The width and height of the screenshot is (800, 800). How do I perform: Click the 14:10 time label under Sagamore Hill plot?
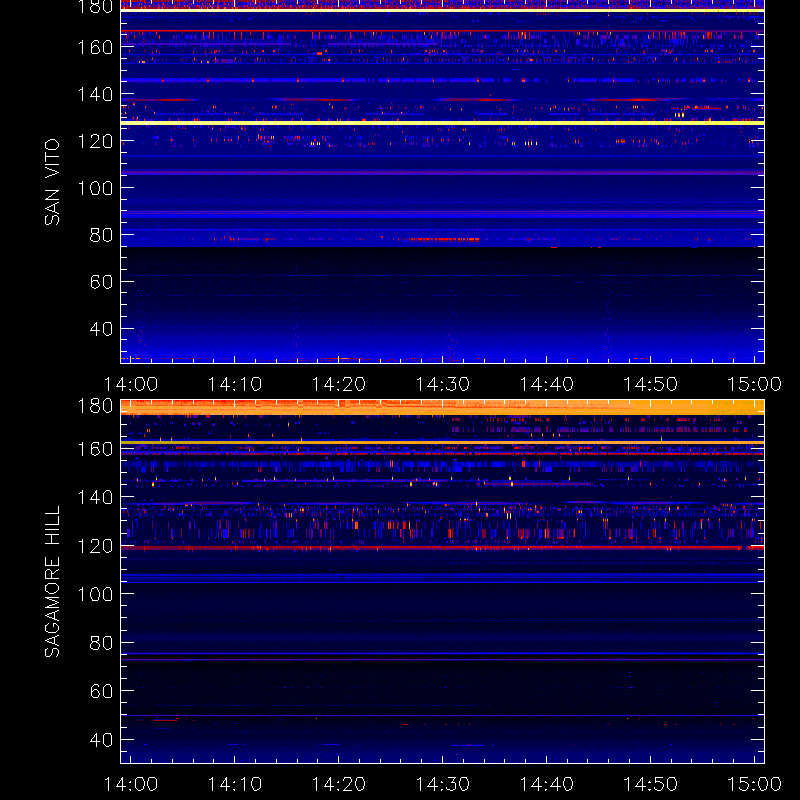(x=235, y=784)
